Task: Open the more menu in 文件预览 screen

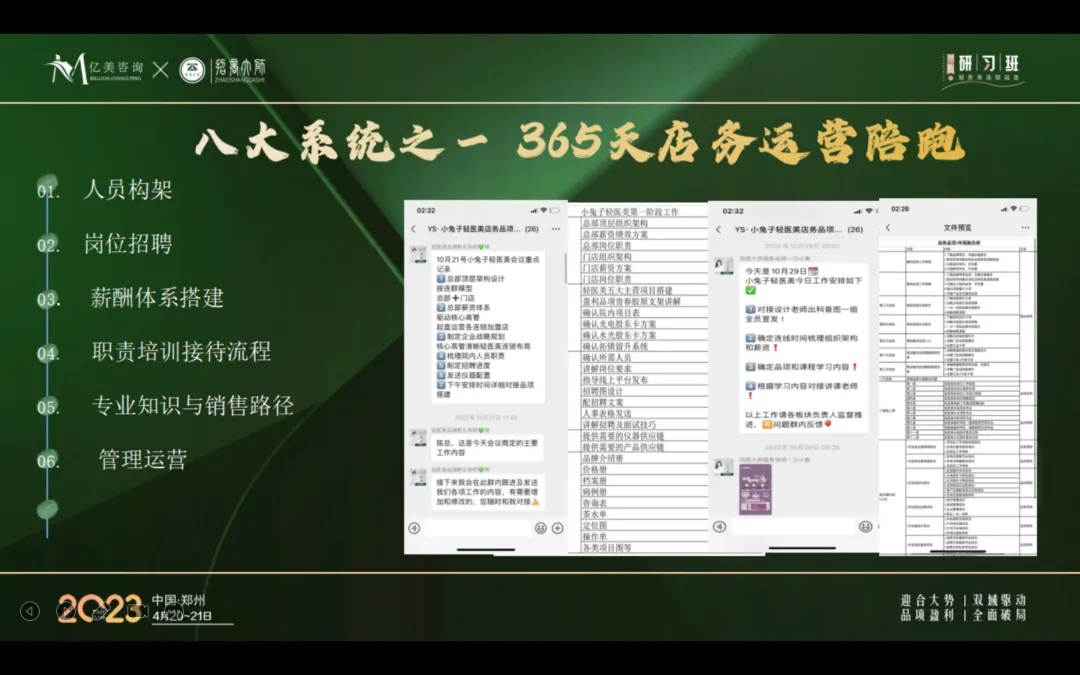Action: tap(1026, 227)
